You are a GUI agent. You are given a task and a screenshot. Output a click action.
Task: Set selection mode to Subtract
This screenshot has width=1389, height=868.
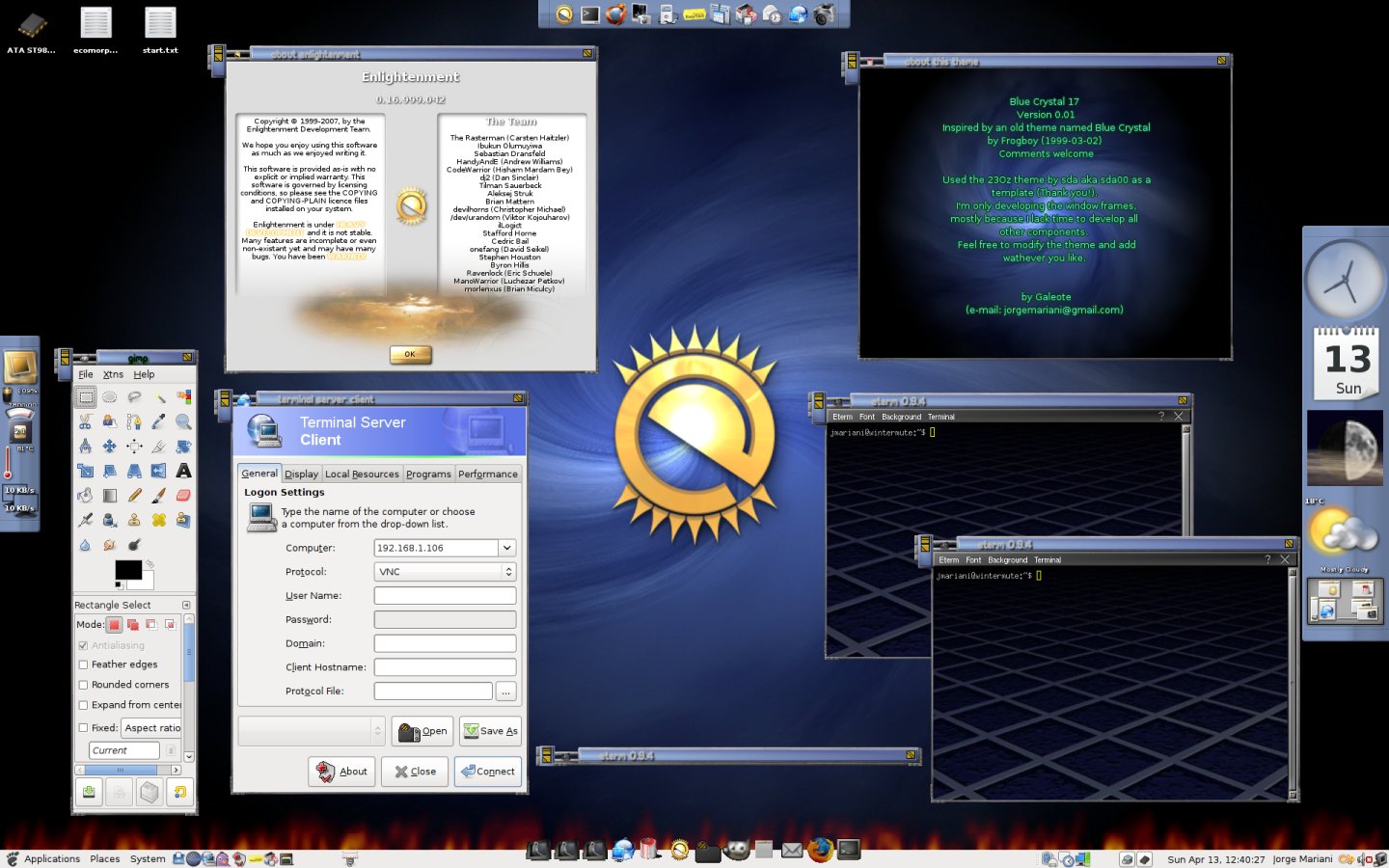click(151, 624)
